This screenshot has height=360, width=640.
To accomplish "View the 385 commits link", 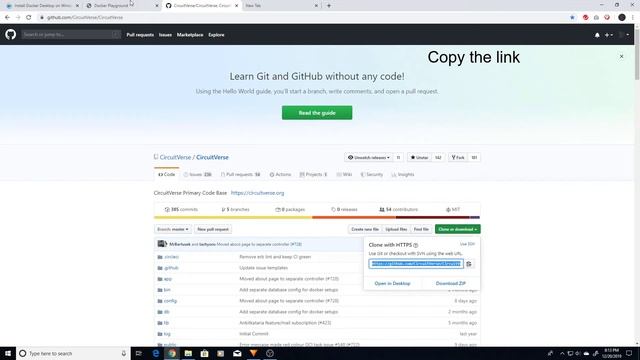I will coord(181,209).
